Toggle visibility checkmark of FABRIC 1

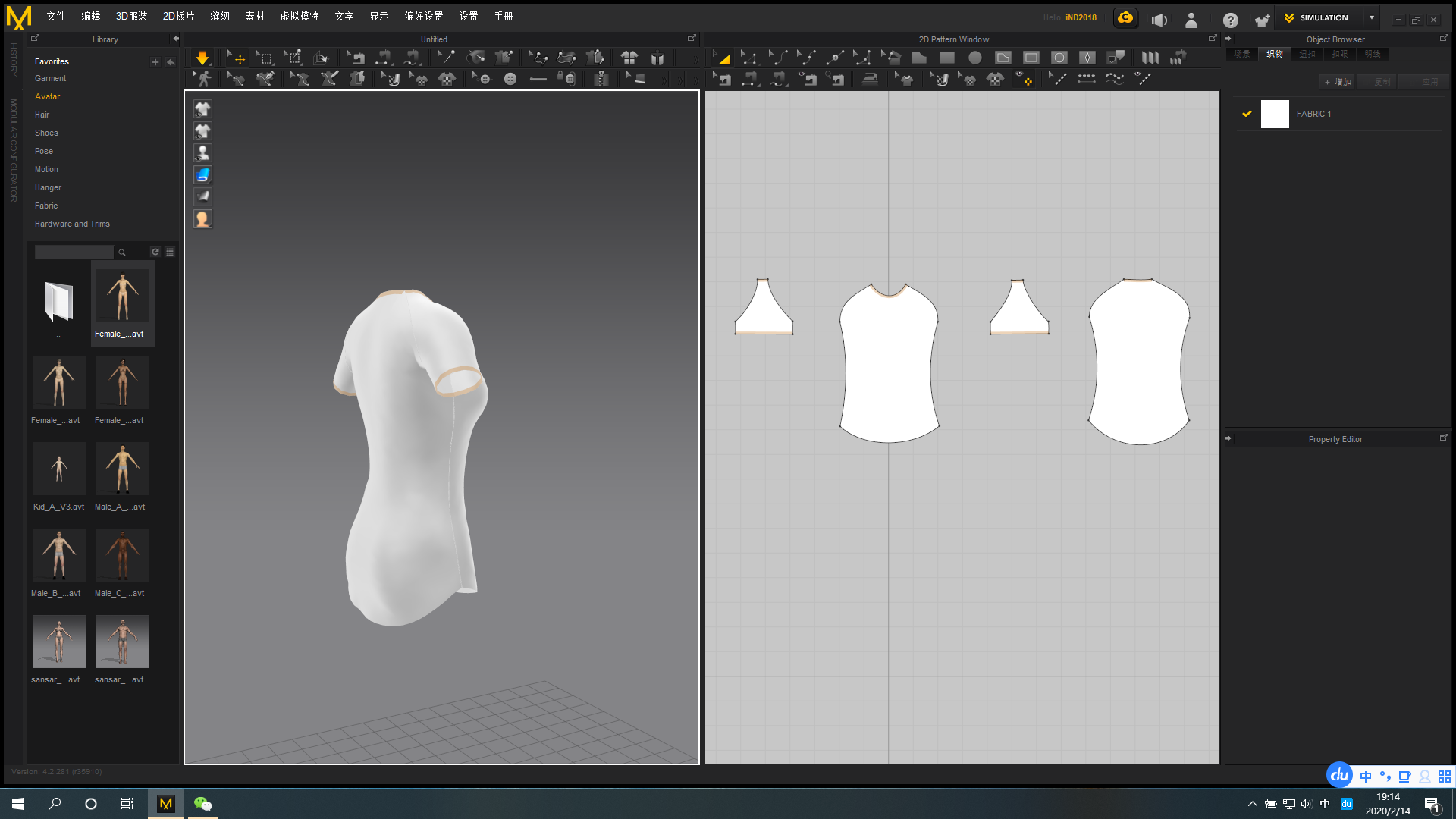(x=1247, y=114)
